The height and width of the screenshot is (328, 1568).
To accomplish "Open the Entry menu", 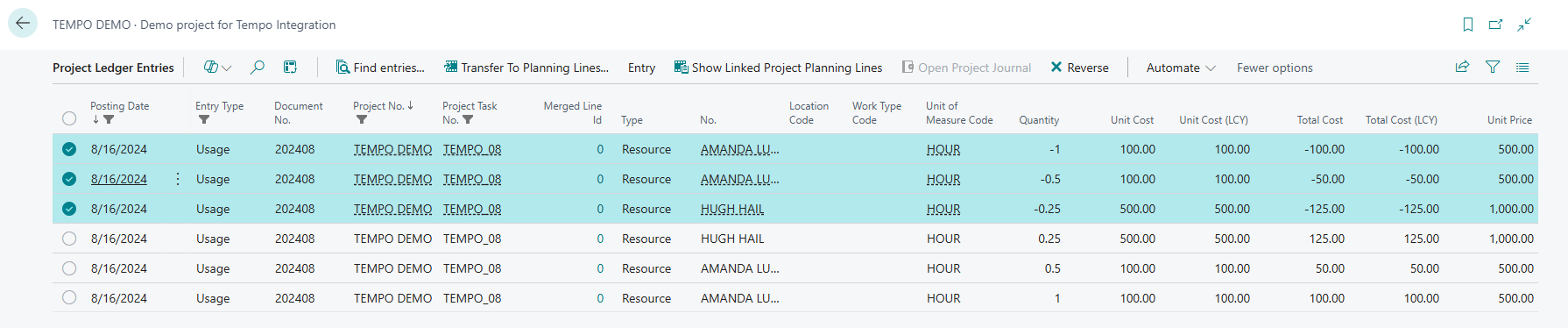I will pos(641,68).
